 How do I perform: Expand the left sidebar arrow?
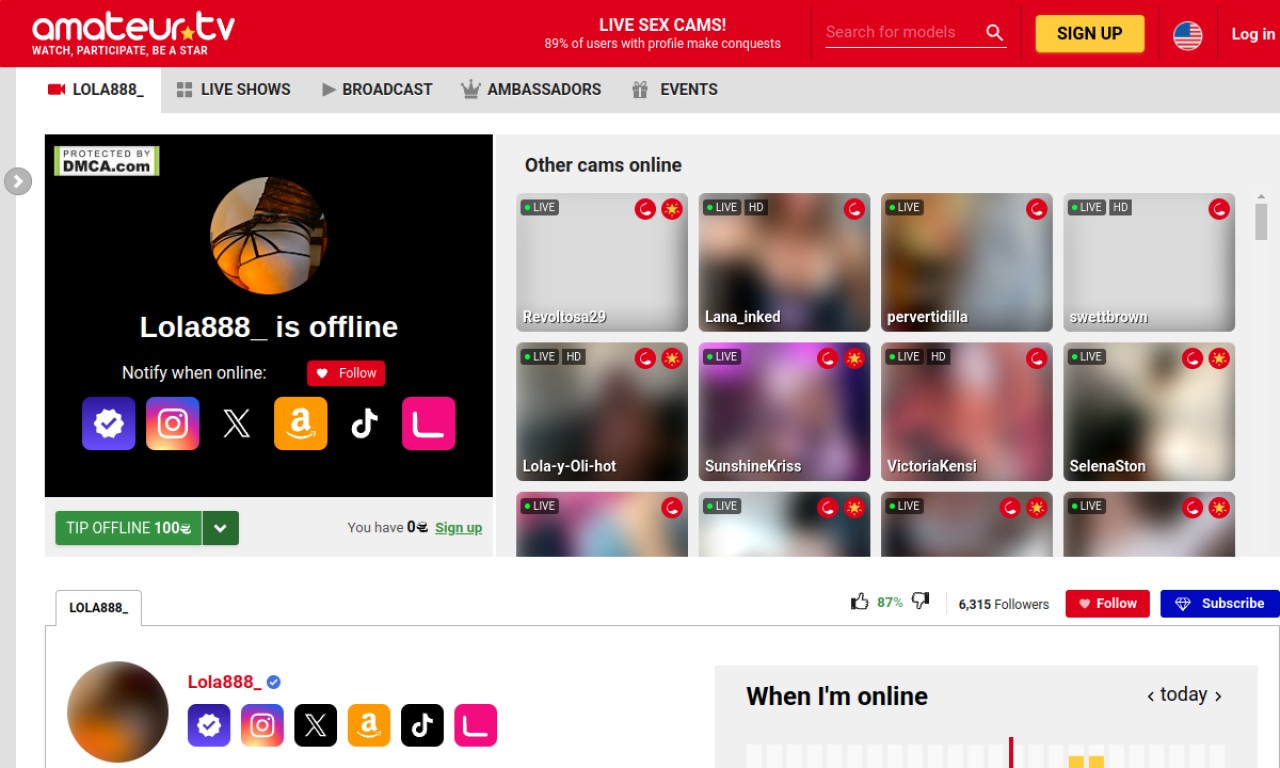click(x=18, y=181)
